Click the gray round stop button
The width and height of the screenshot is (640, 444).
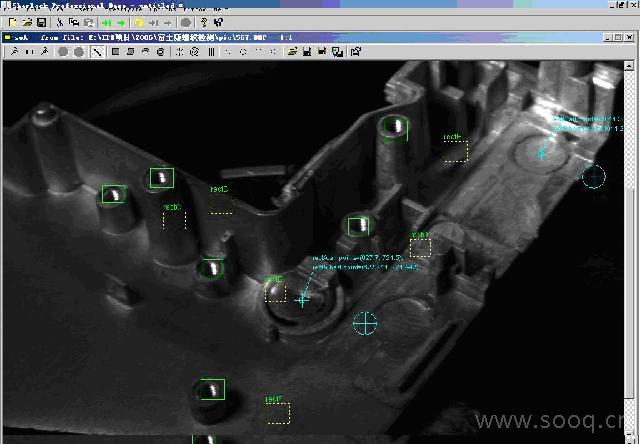coord(186,22)
